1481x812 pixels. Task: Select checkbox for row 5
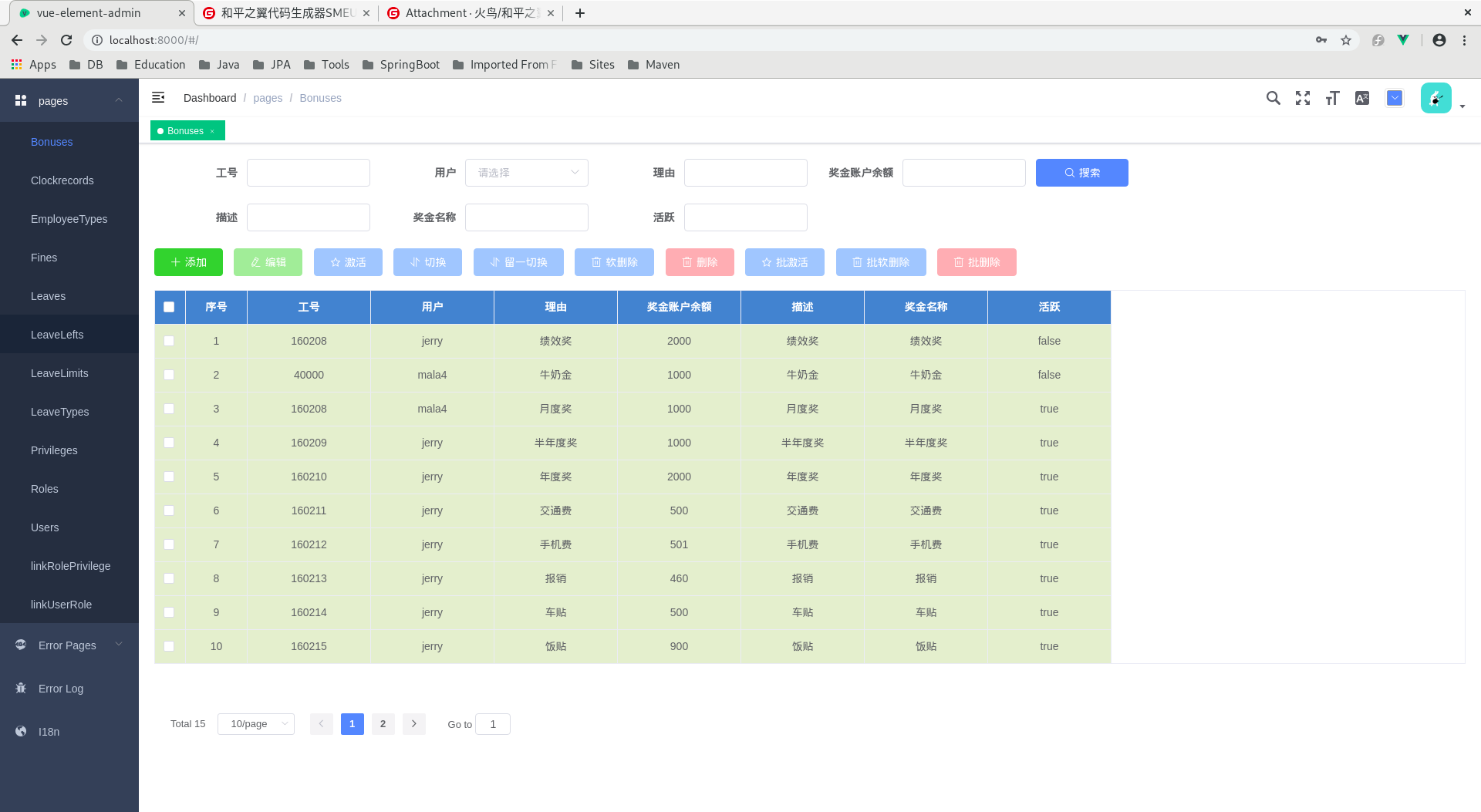point(169,477)
